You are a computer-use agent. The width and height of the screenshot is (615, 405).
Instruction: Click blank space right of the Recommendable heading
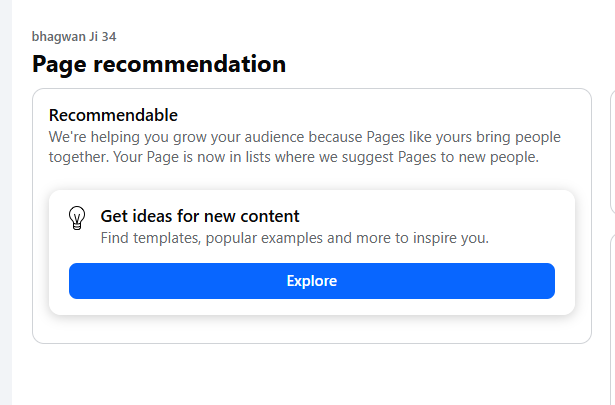tap(380, 115)
